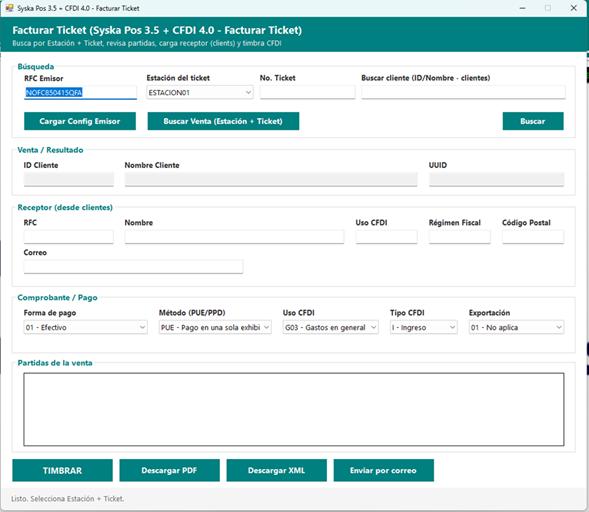Click Descargar PDF button

click(x=169, y=470)
